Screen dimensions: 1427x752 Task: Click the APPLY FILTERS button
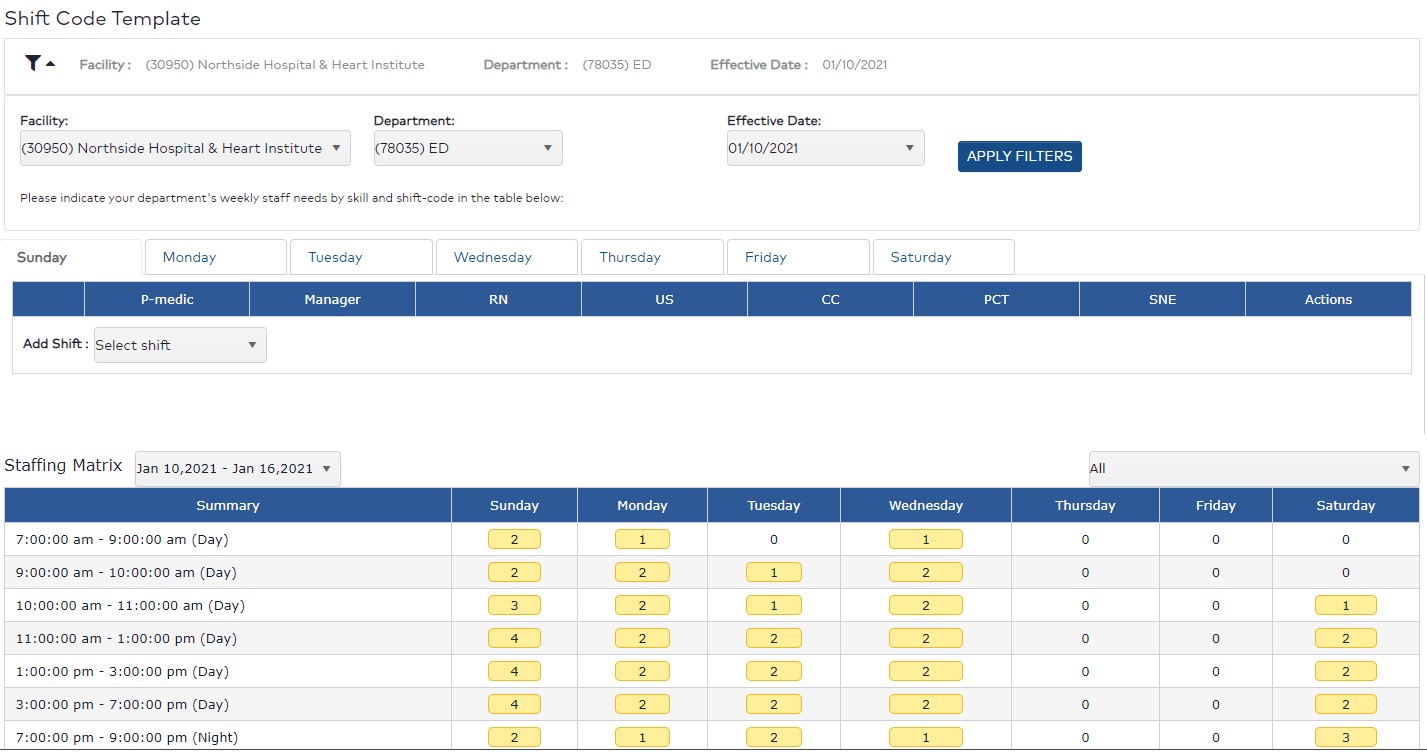point(1018,156)
